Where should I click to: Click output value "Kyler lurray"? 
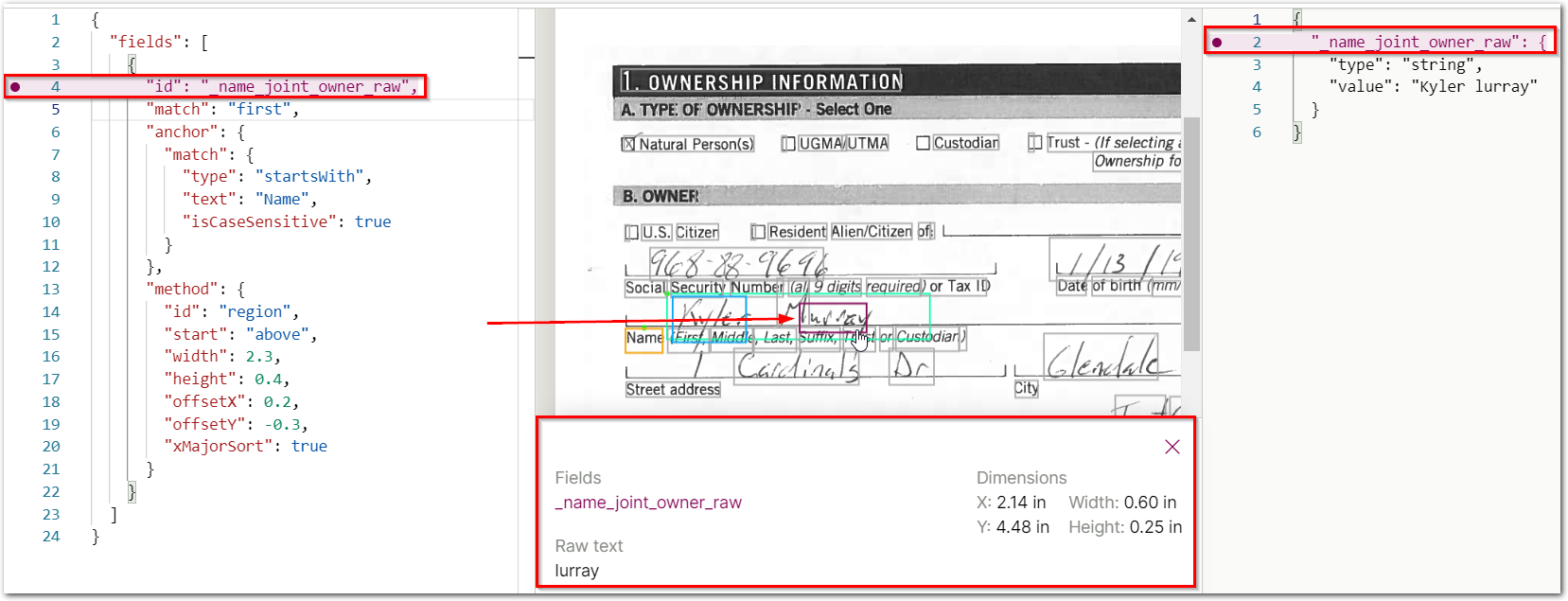coord(1473,86)
